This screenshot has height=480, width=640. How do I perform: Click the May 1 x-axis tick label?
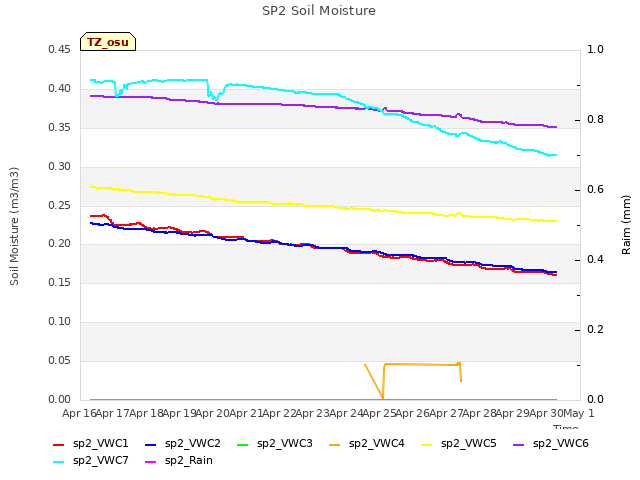coord(578,413)
